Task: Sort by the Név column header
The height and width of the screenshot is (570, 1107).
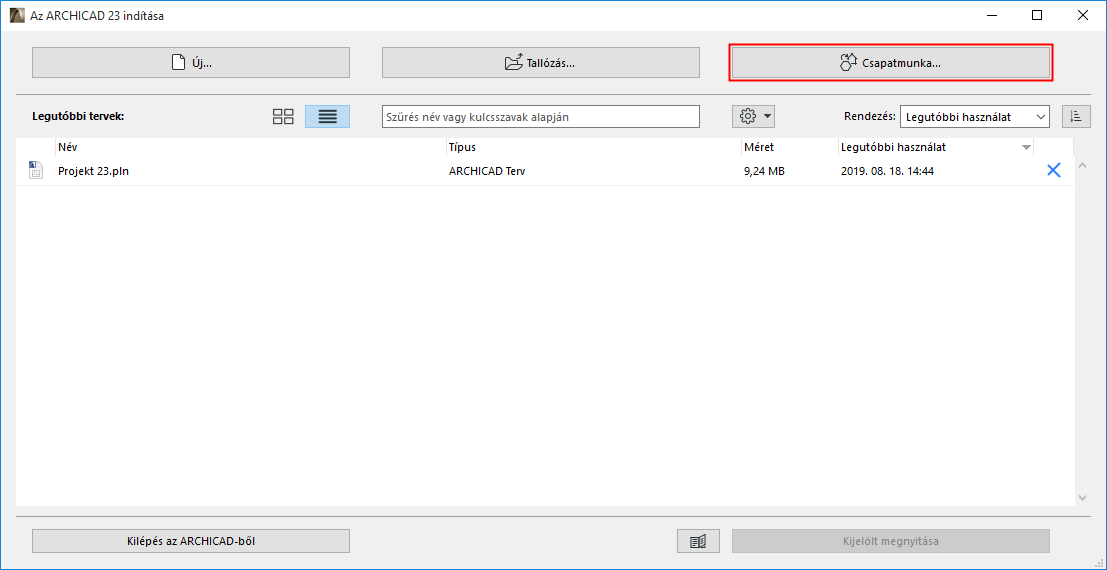Action: point(251,147)
